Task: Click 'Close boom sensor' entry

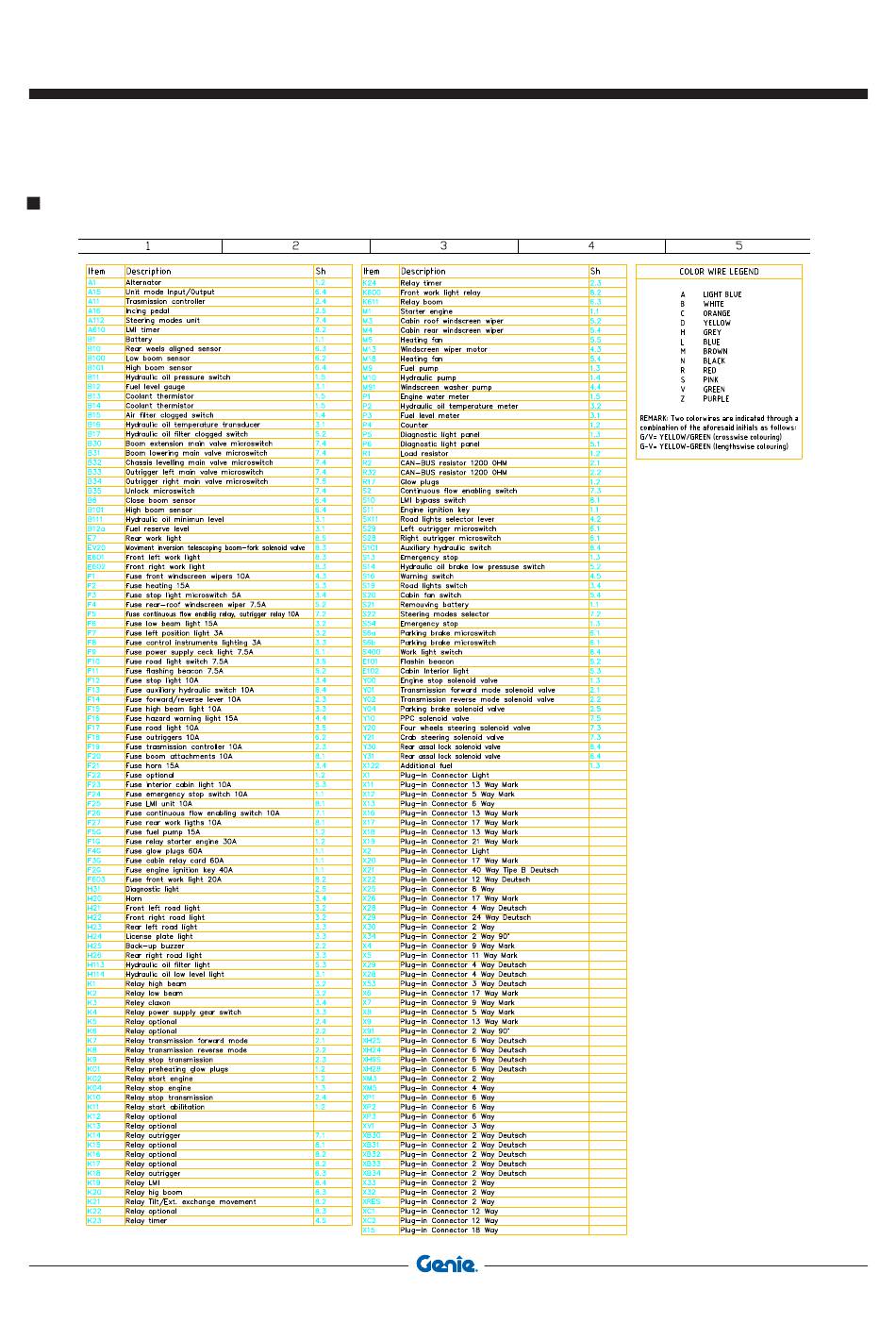Action: (x=219, y=500)
